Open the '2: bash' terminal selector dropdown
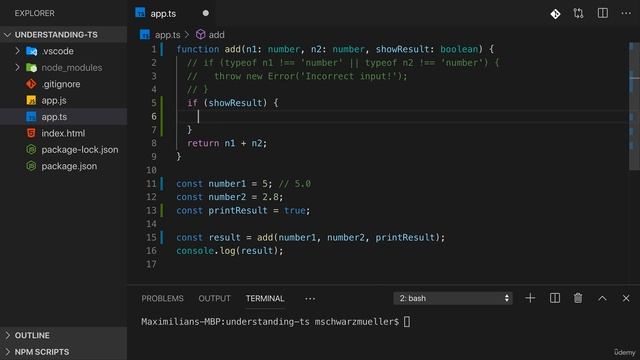This screenshot has width=640, height=360. (x=453, y=298)
